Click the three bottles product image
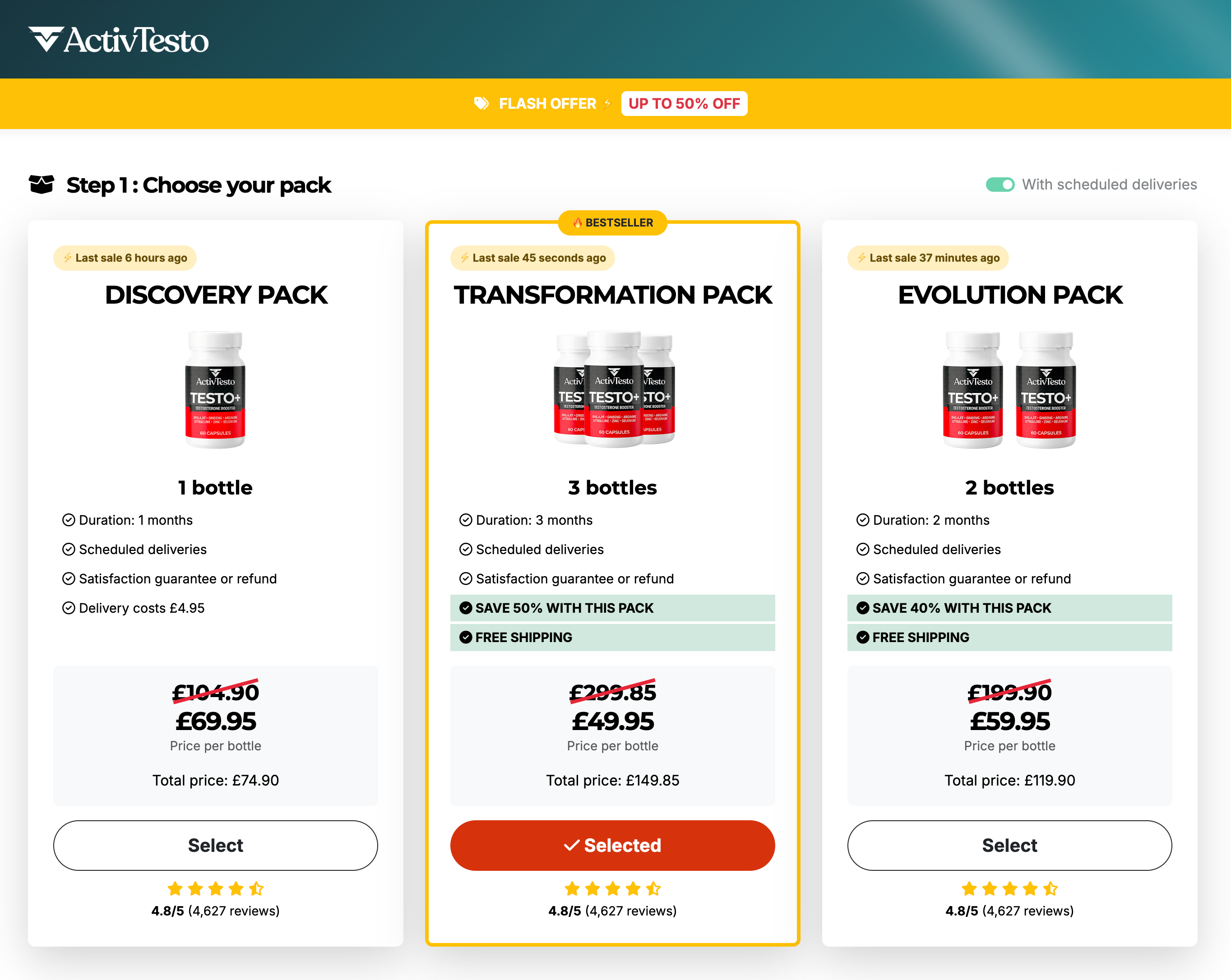Image resolution: width=1231 pixels, height=980 pixels. (614, 388)
